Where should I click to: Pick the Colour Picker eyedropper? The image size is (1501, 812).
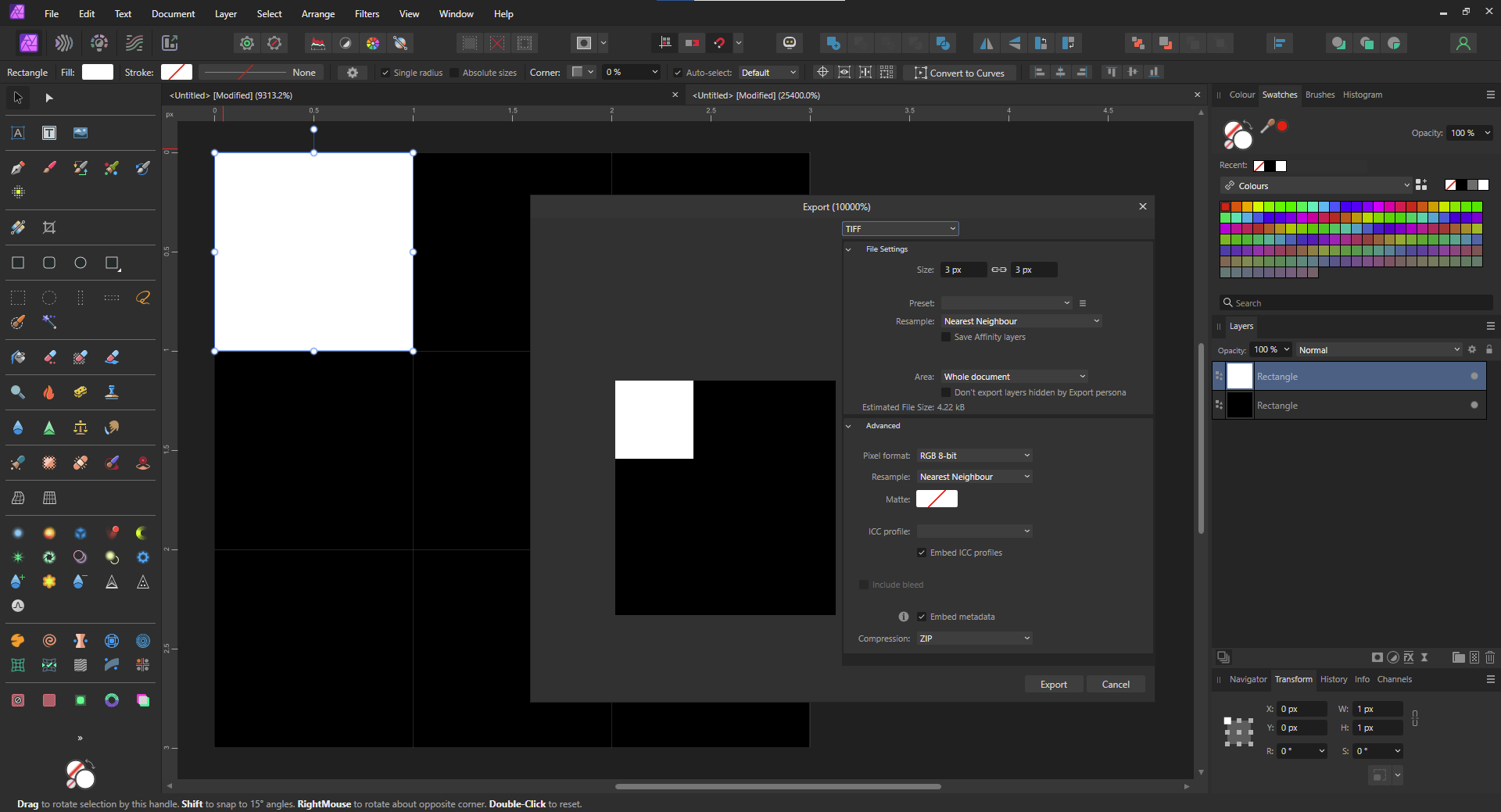coord(1267,126)
